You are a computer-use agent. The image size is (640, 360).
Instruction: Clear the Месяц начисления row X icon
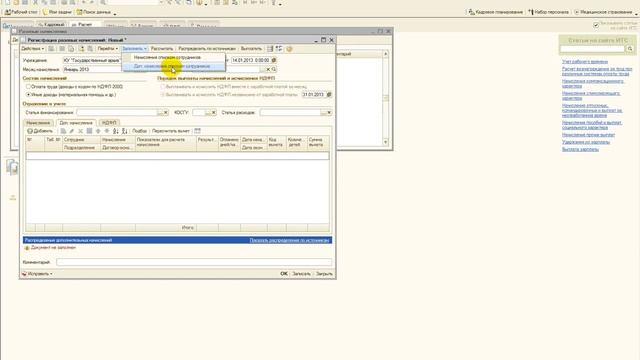(268, 69)
